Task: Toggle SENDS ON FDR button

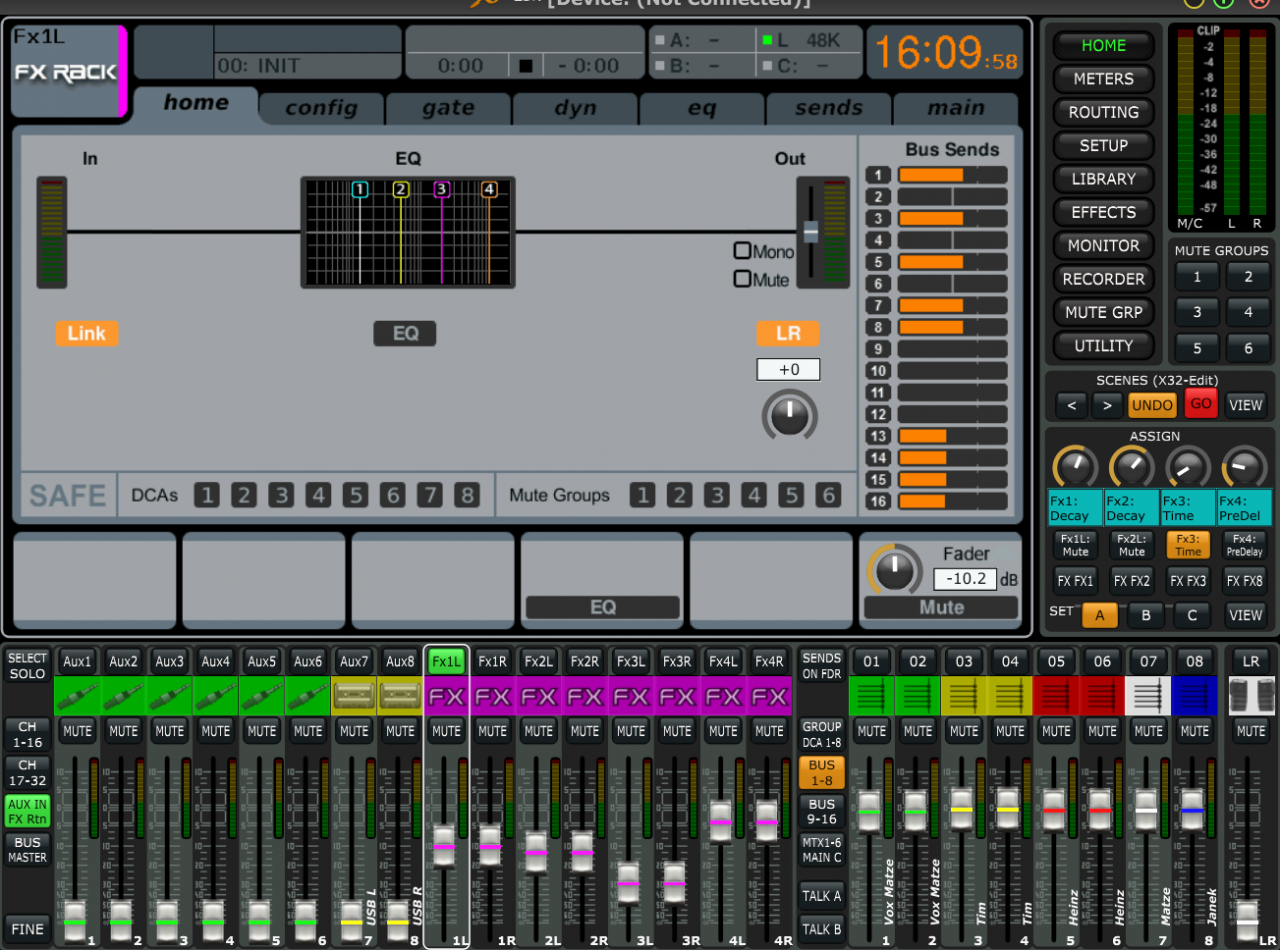Action: tap(821, 666)
